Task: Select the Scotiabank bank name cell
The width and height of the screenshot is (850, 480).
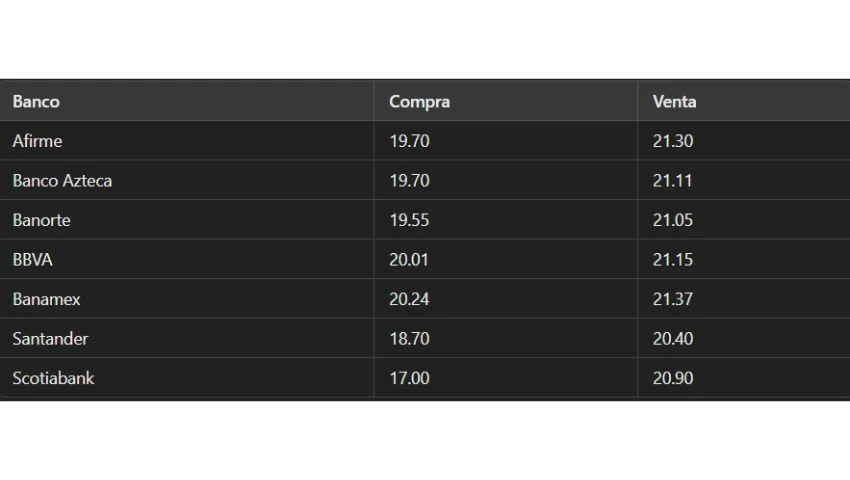Action: (54, 378)
